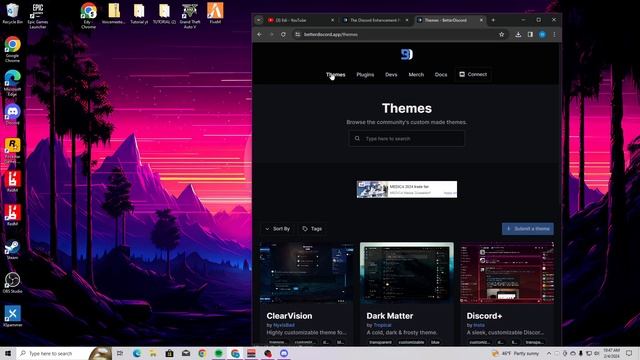
Task: Launch FiveM from the desktop
Action: [215, 13]
